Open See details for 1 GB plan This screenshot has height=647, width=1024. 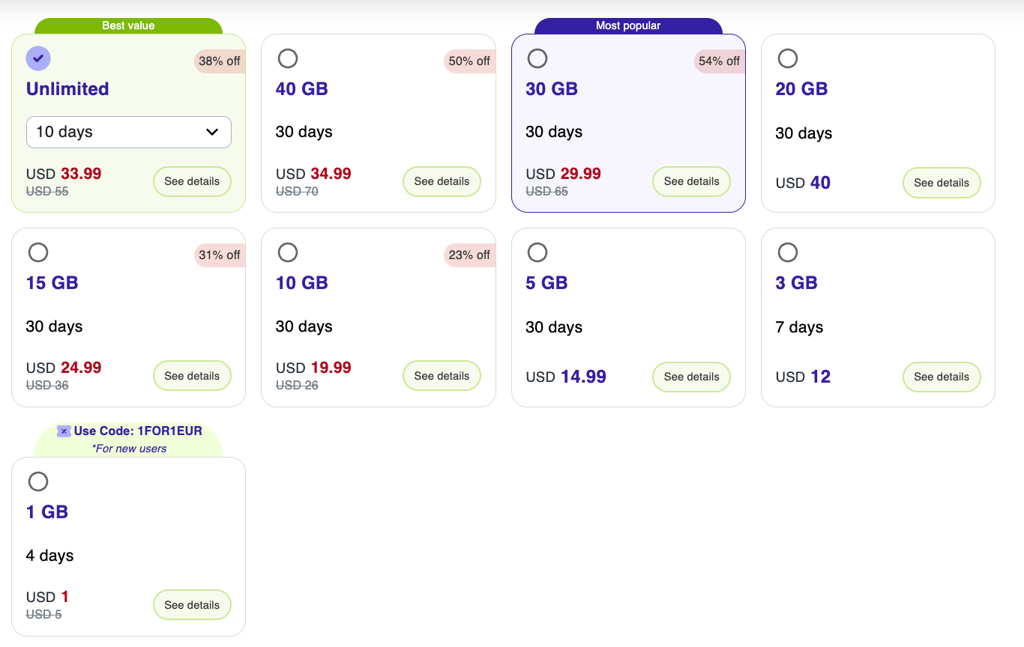point(192,605)
